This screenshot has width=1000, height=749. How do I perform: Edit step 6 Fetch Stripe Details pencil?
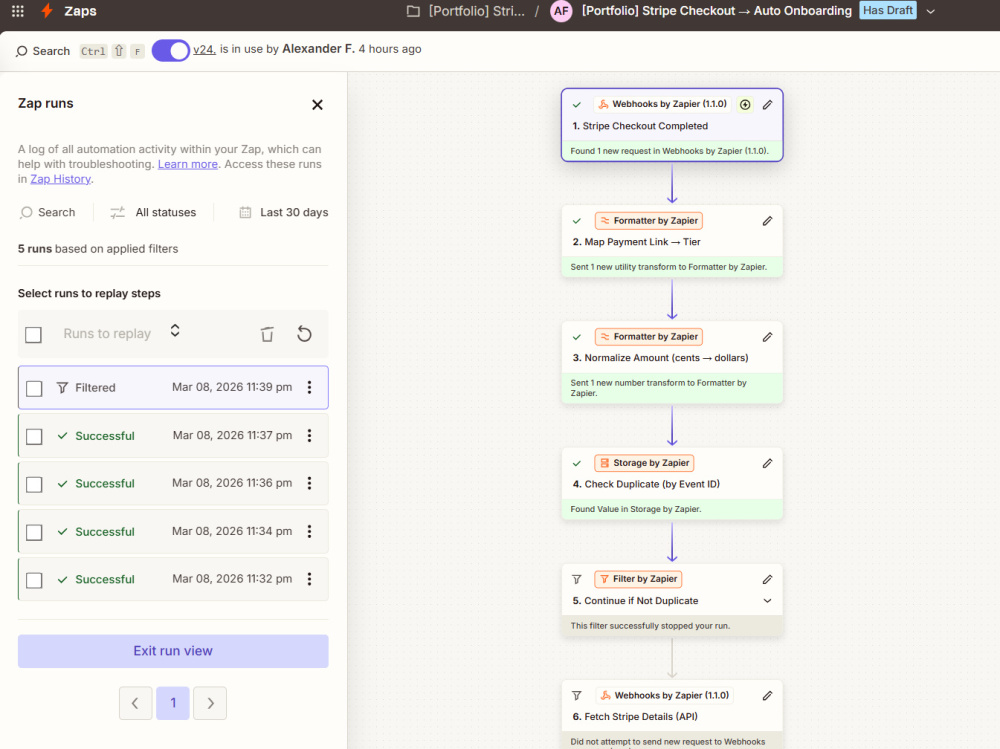tap(767, 695)
